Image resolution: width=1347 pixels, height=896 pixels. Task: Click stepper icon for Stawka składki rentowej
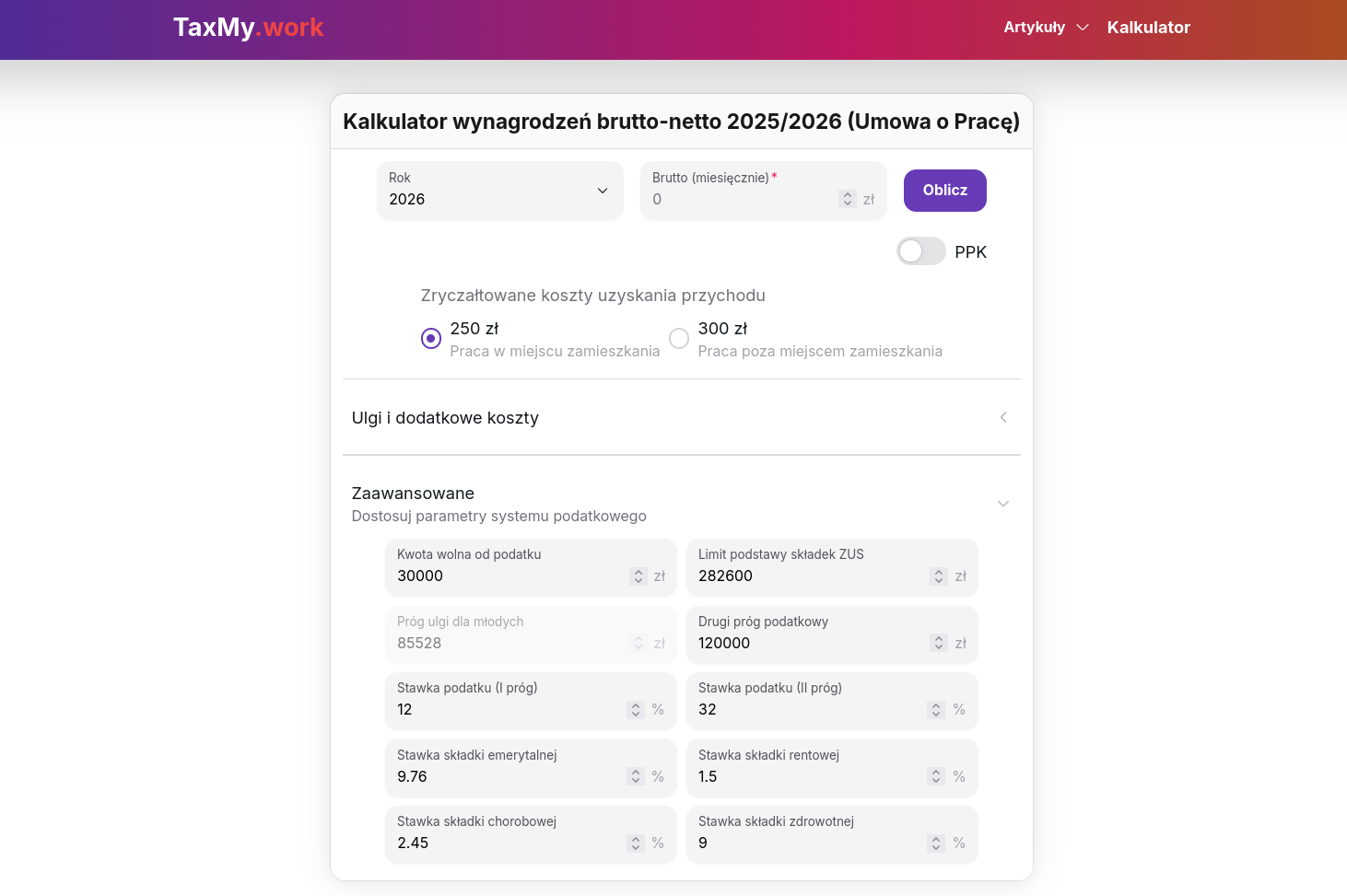pyautogui.click(x=935, y=776)
